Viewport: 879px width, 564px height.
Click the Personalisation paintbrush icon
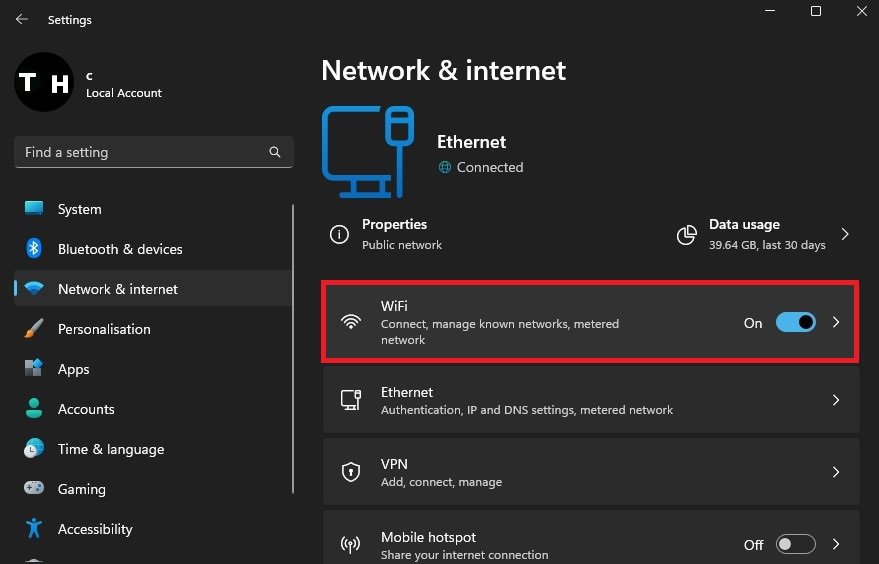[x=33, y=329]
